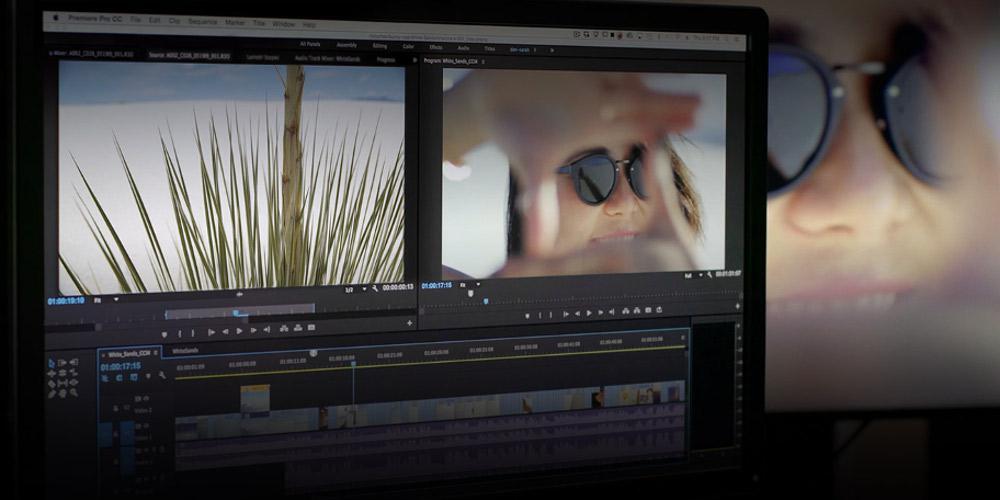The image size is (1000, 500).
Task: Open the File menu
Action: (x=135, y=18)
